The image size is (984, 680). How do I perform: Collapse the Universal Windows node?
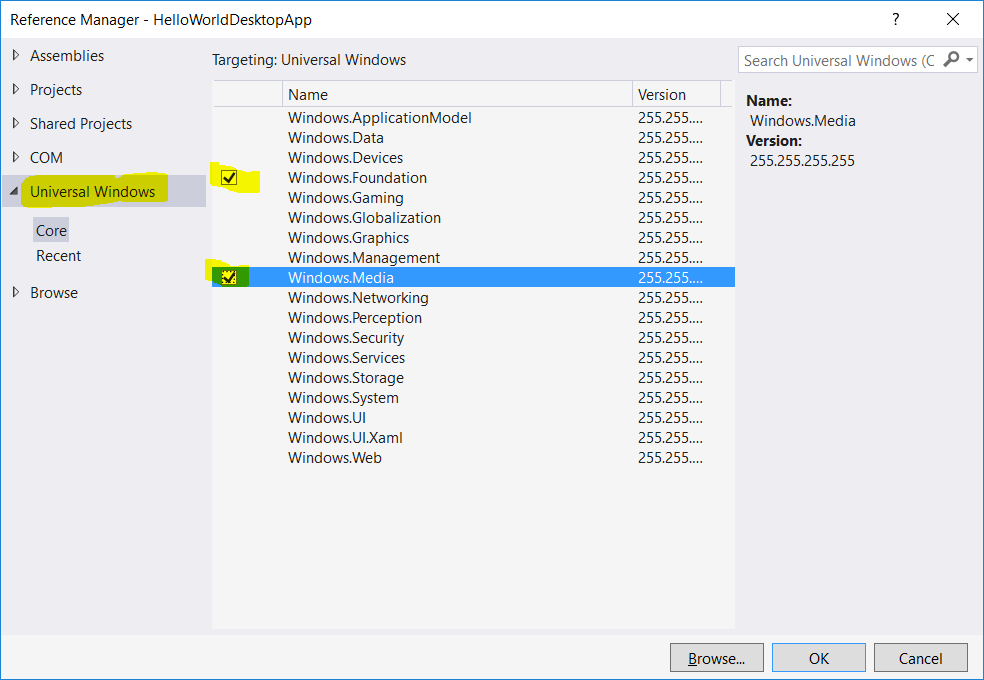click(x=14, y=191)
